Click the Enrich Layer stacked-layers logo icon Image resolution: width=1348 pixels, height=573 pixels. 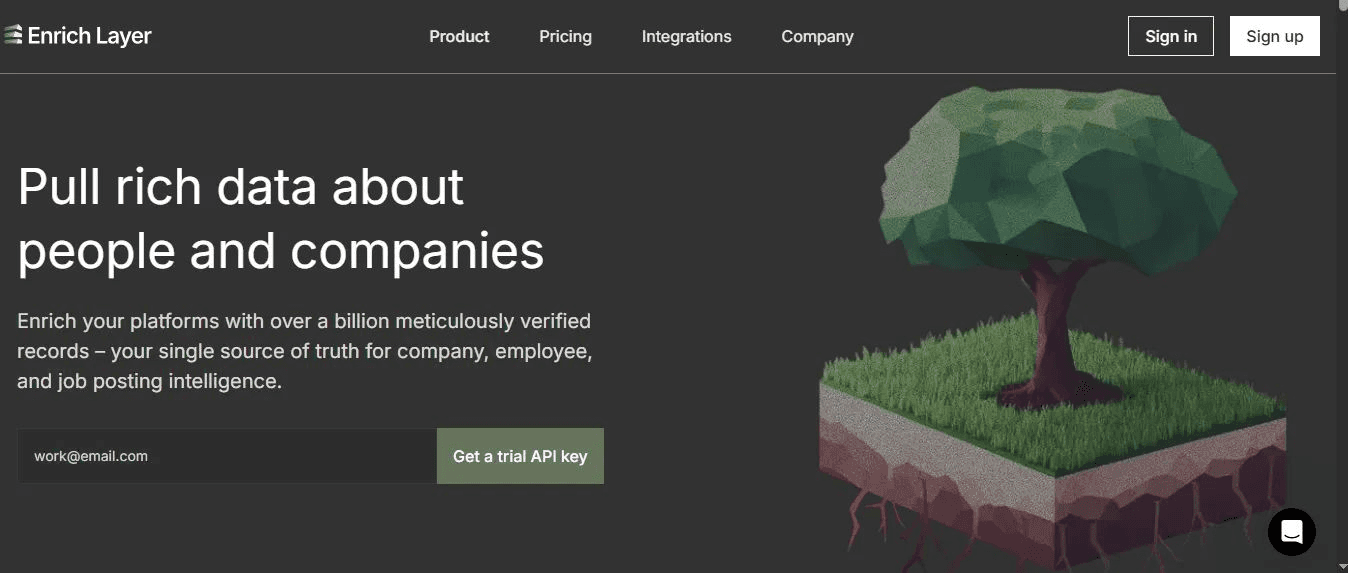[x=12, y=36]
